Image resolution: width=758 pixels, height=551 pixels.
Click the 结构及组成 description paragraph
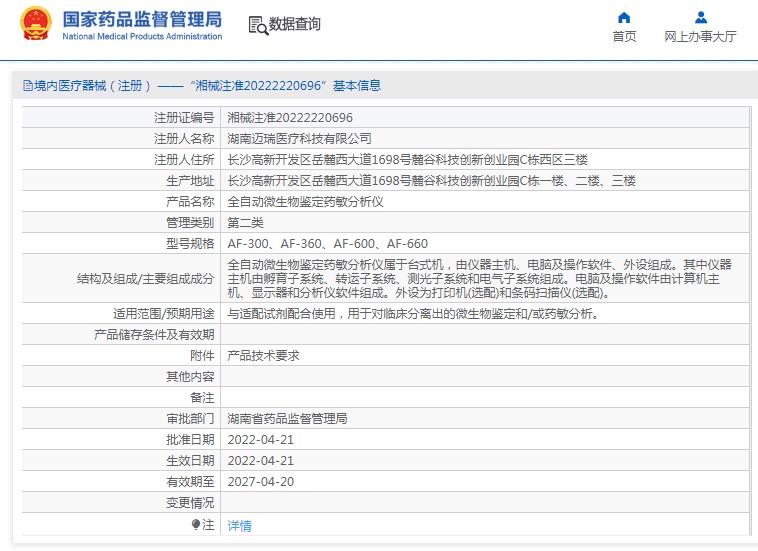480,278
